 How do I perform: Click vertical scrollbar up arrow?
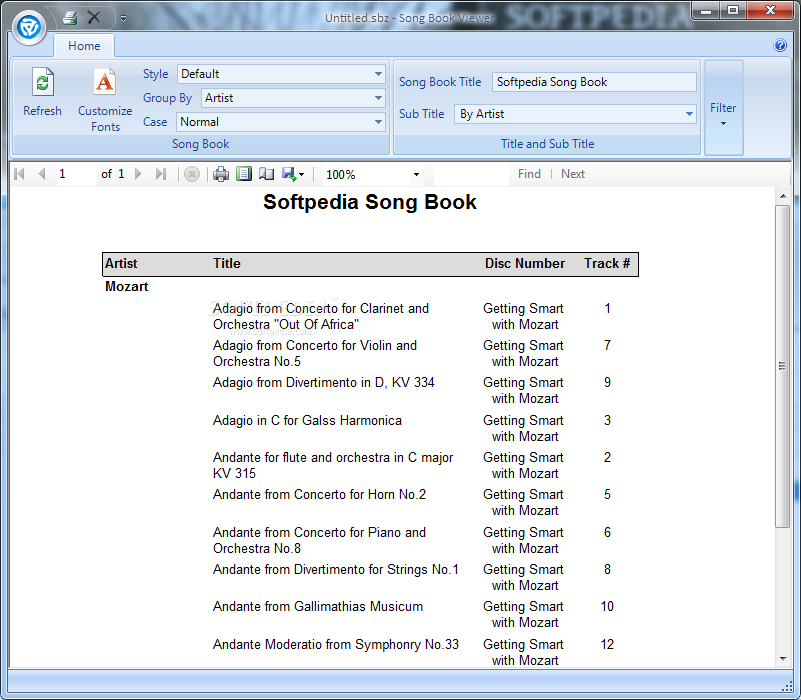tap(783, 196)
